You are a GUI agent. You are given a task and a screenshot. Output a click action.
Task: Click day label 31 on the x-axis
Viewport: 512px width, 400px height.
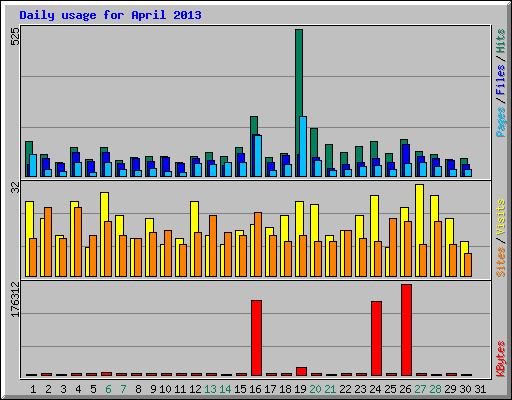coord(480,389)
